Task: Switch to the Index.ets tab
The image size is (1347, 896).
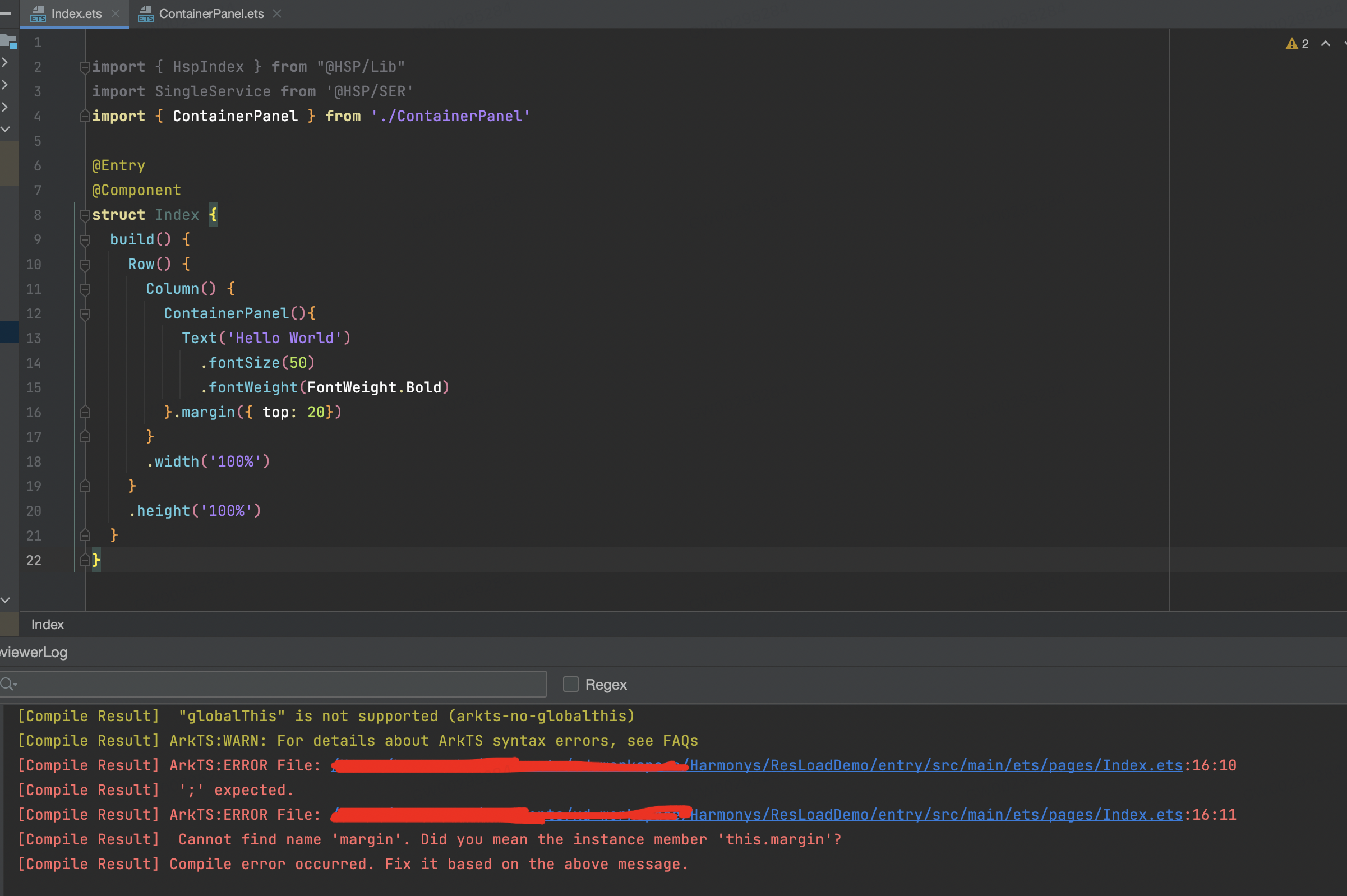Action: click(76, 13)
